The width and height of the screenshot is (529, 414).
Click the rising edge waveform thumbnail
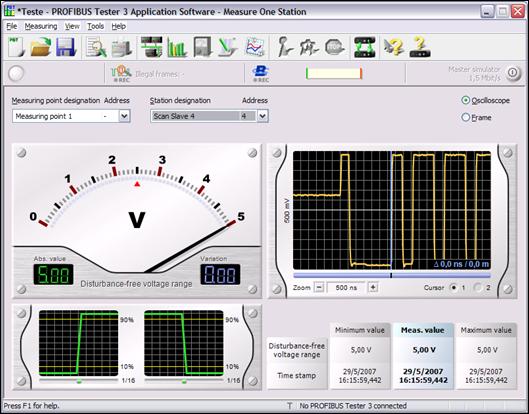coord(79,343)
